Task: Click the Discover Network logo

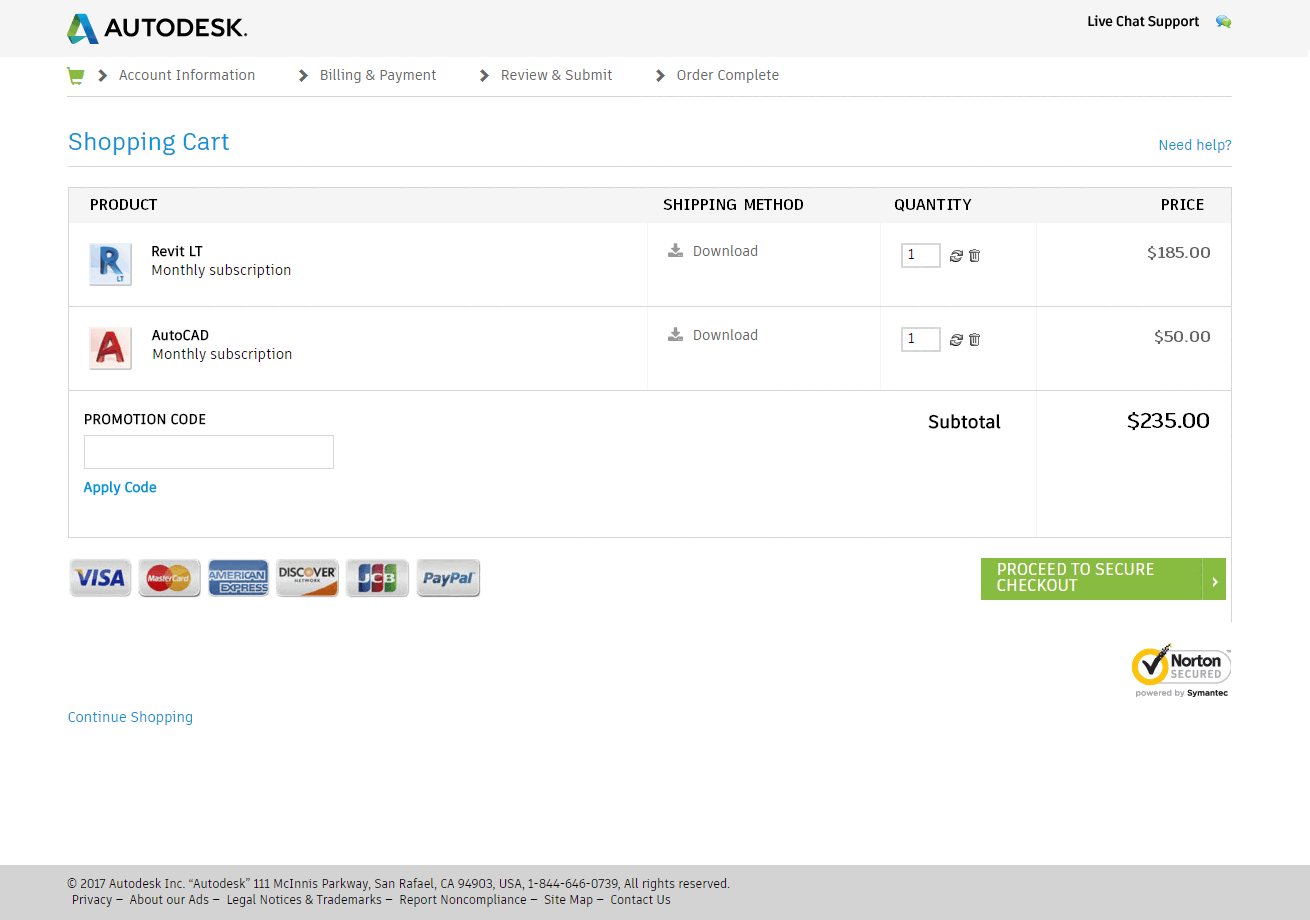Action: (x=307, y=578)
